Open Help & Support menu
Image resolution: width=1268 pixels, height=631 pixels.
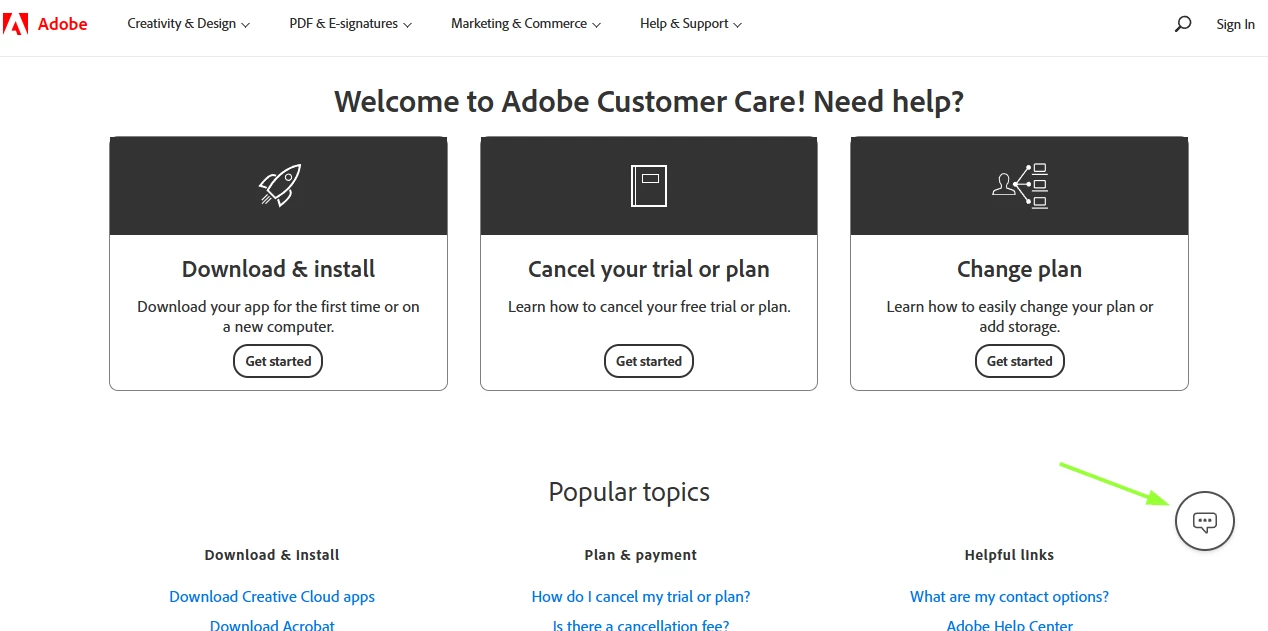(x=691, y=24)
